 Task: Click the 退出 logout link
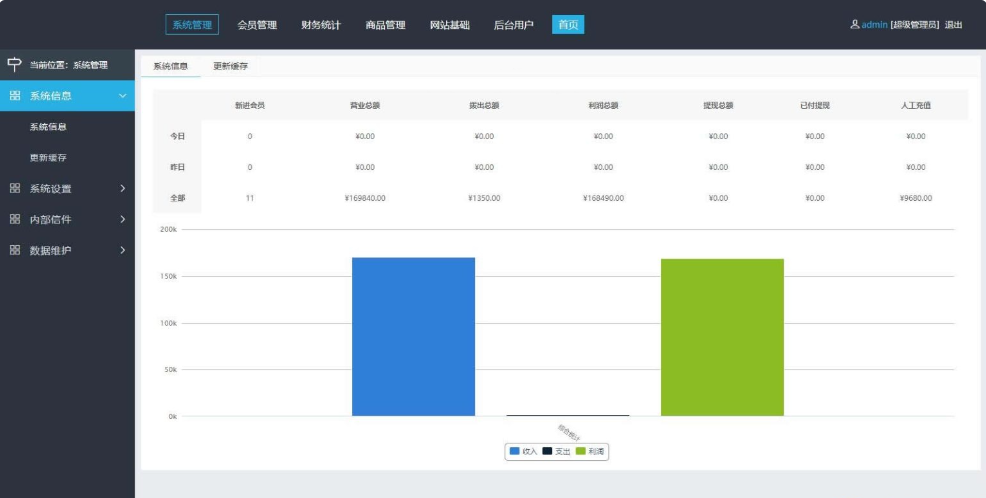tap(953, 25)
